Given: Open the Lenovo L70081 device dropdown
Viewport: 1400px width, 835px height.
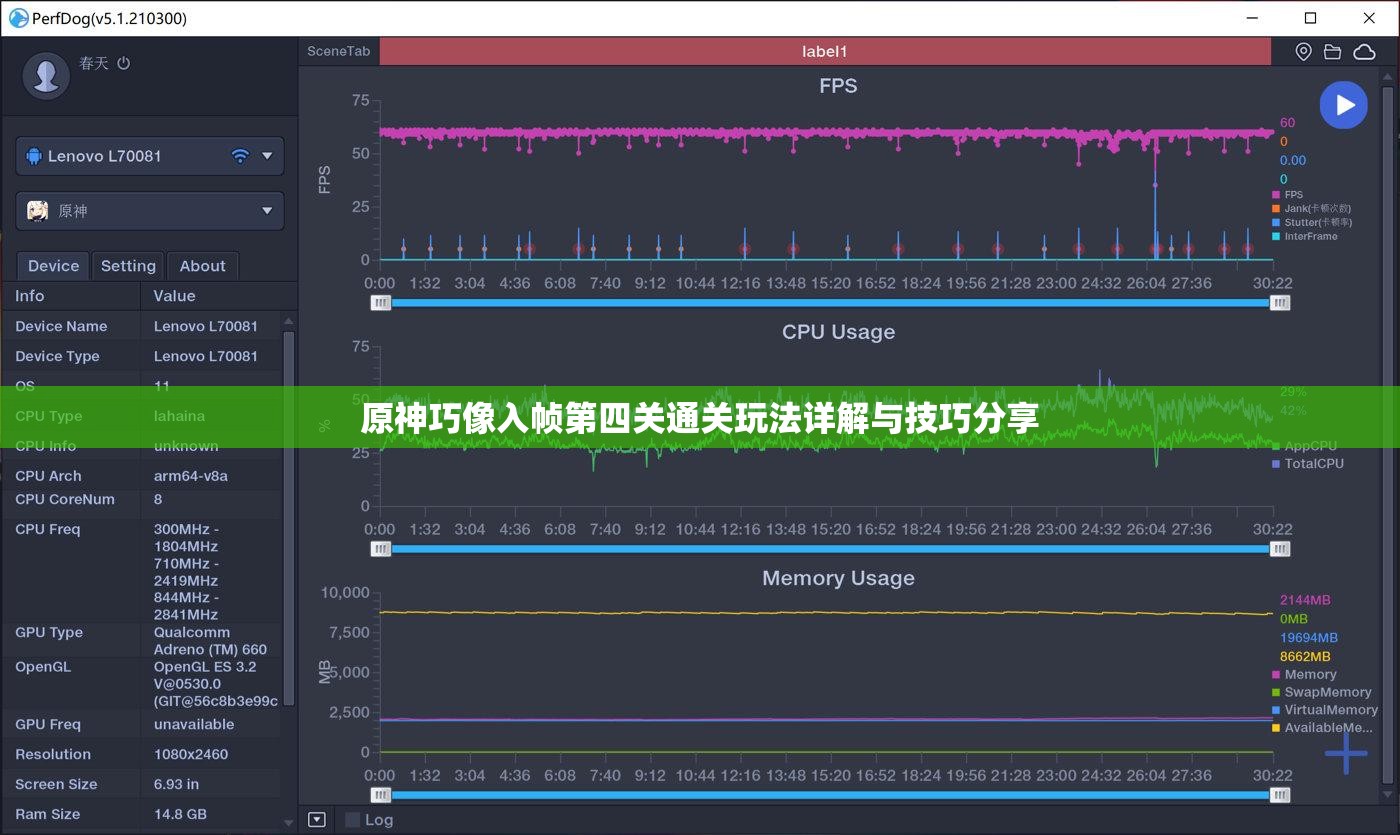Looking at the screenshot, I should (150, 156).
